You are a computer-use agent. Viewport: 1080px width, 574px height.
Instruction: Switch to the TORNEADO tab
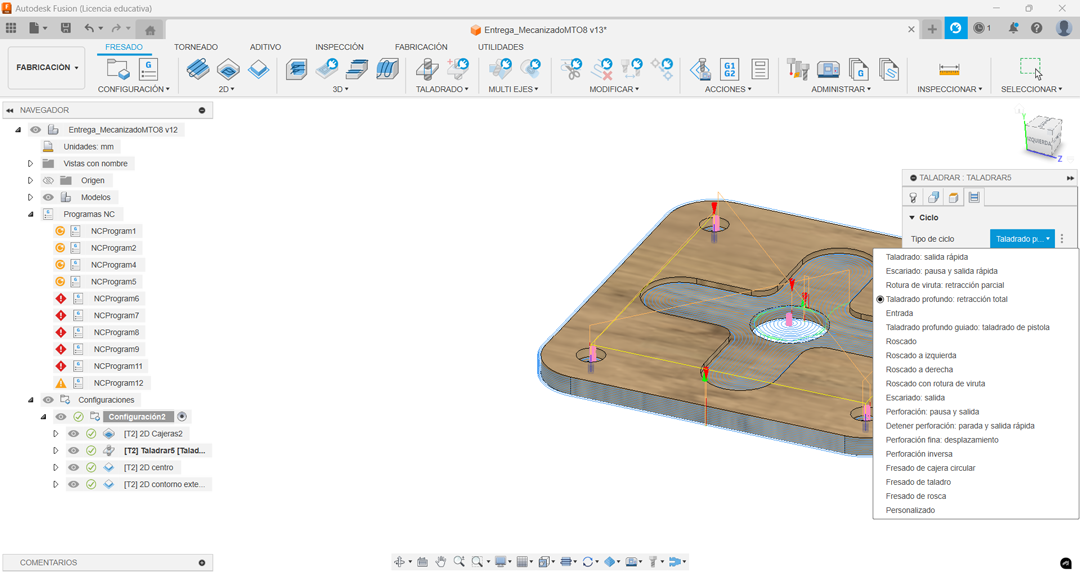point(196,47)
